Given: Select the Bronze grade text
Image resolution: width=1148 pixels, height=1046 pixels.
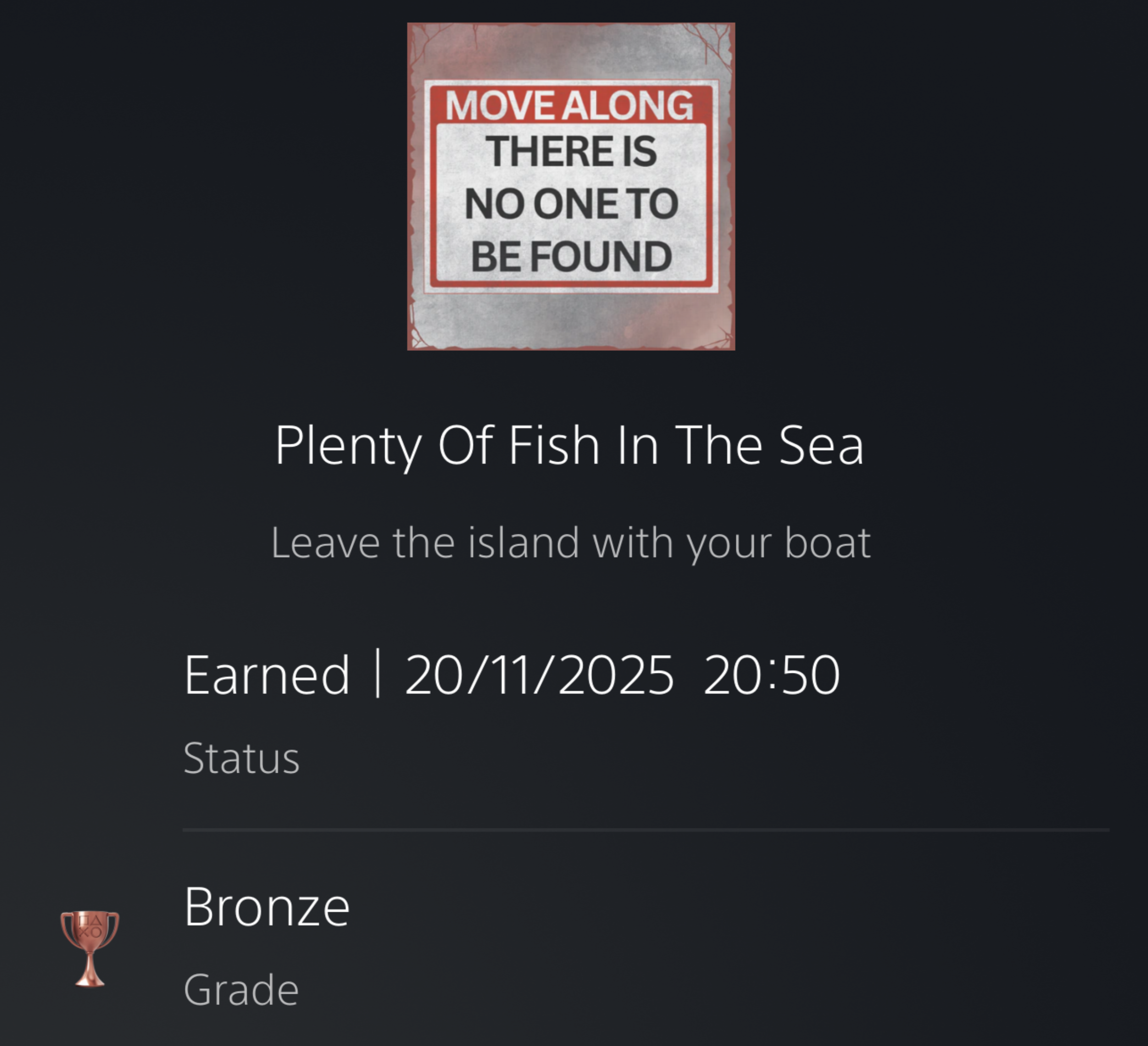Looking at the screenshot, I should 266,907.
